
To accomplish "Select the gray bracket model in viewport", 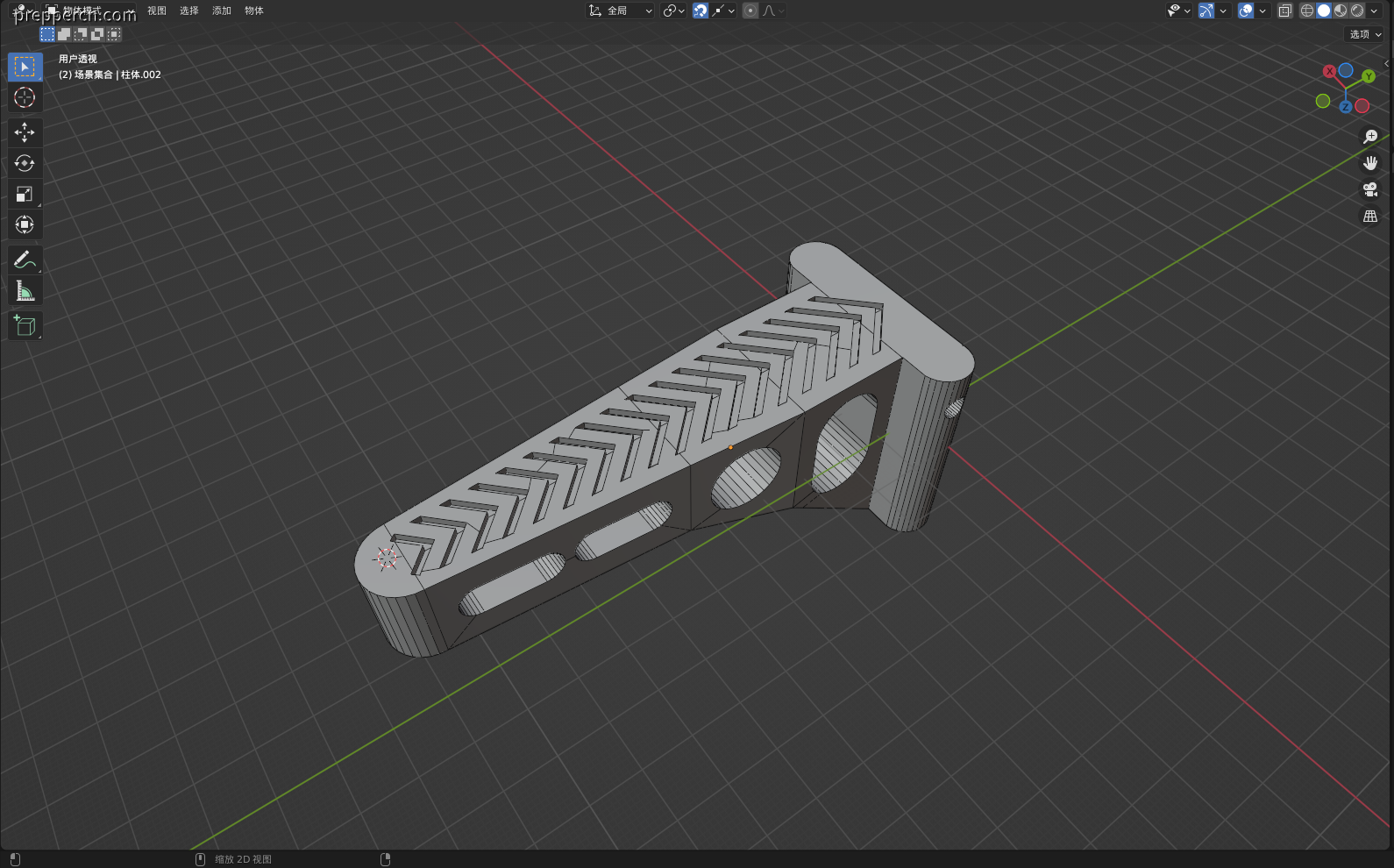I will (x=666, y=447).
